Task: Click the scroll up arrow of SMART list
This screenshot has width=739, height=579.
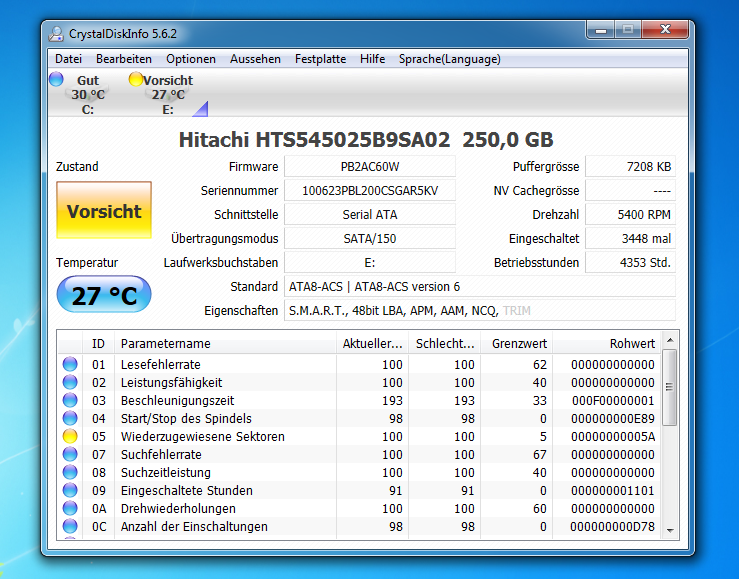Action: click(x=670, y=340)
